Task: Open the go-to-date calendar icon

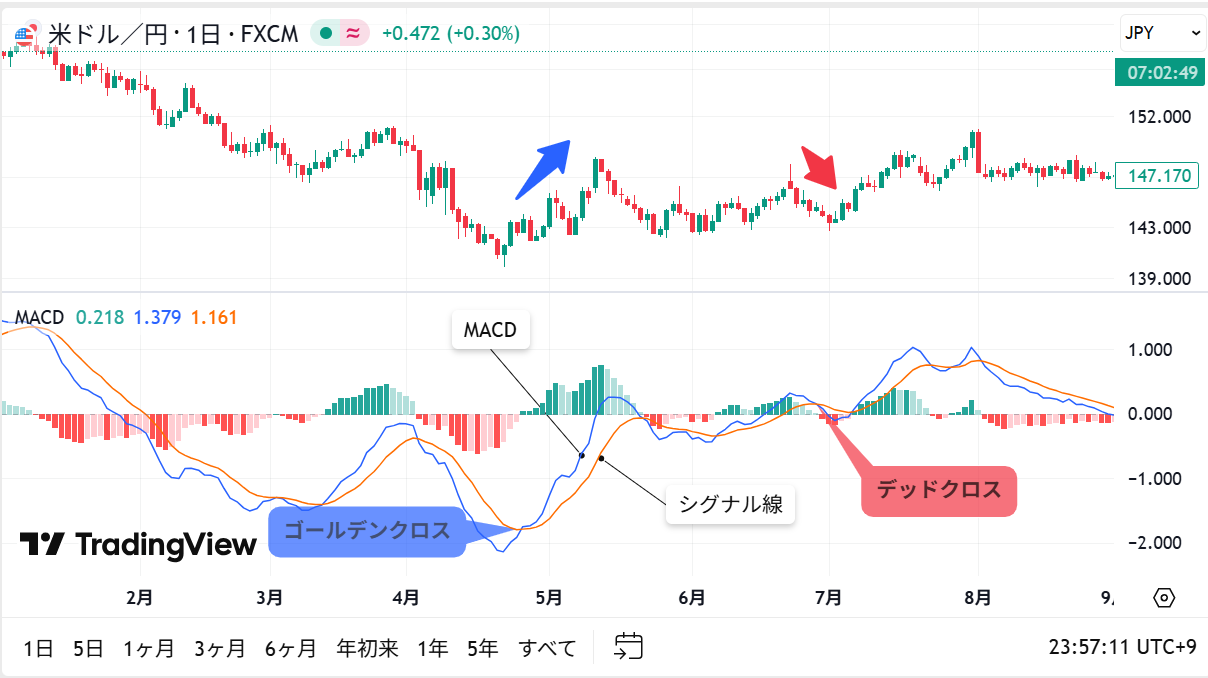Action: point(628,647)
